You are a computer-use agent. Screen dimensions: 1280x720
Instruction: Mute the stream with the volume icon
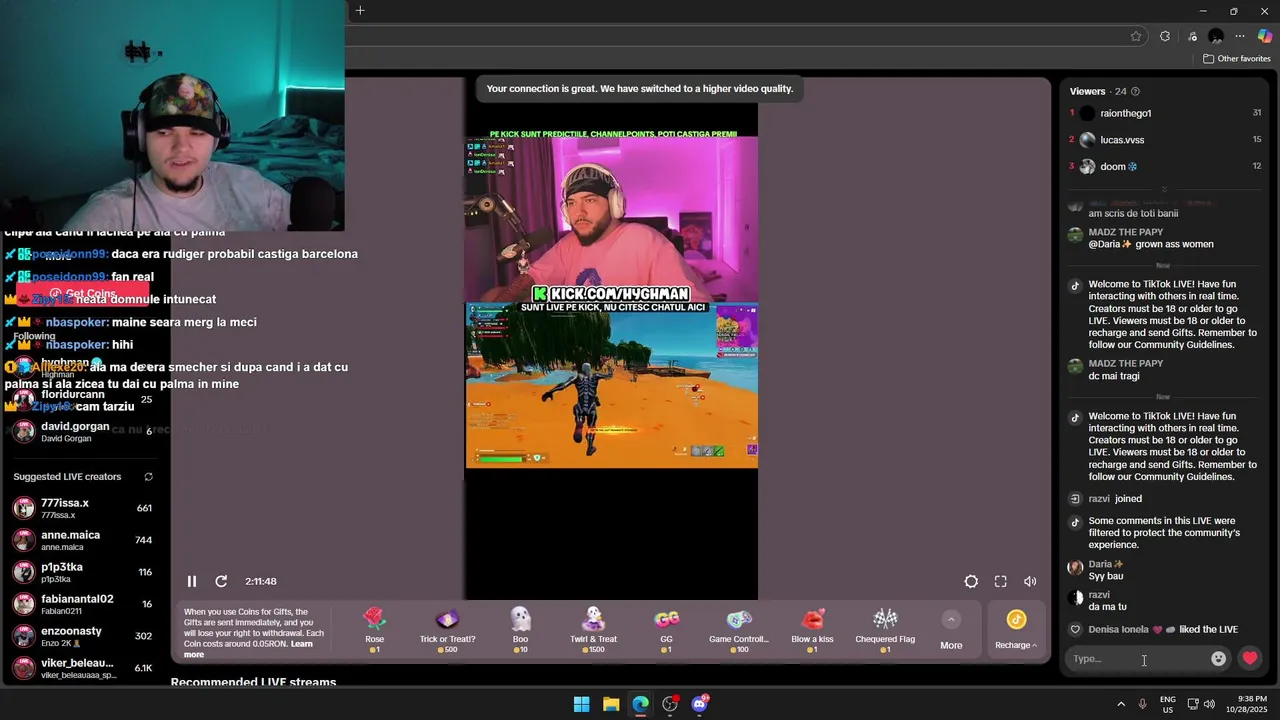1030,581
